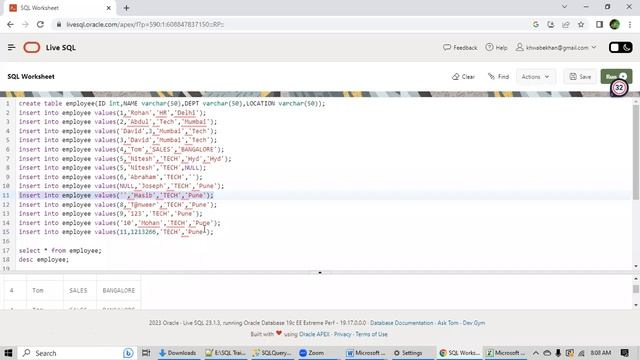Switch to the Microsoft Word taskbar window

[365, 353]
